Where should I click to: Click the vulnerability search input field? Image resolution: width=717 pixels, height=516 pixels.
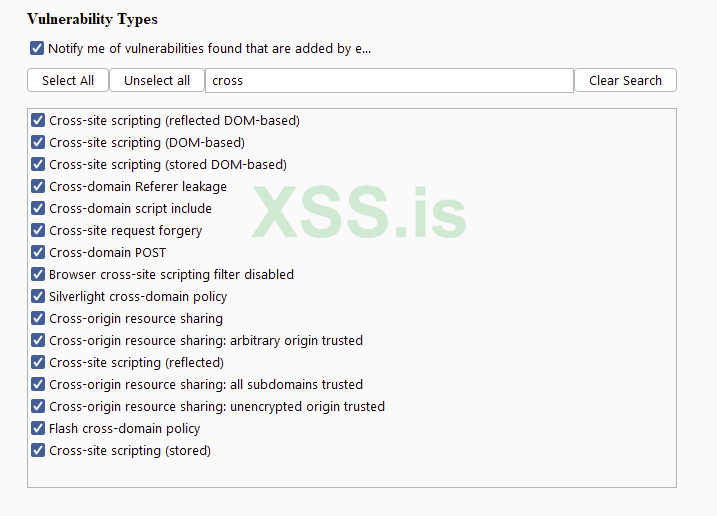(389, 81)
